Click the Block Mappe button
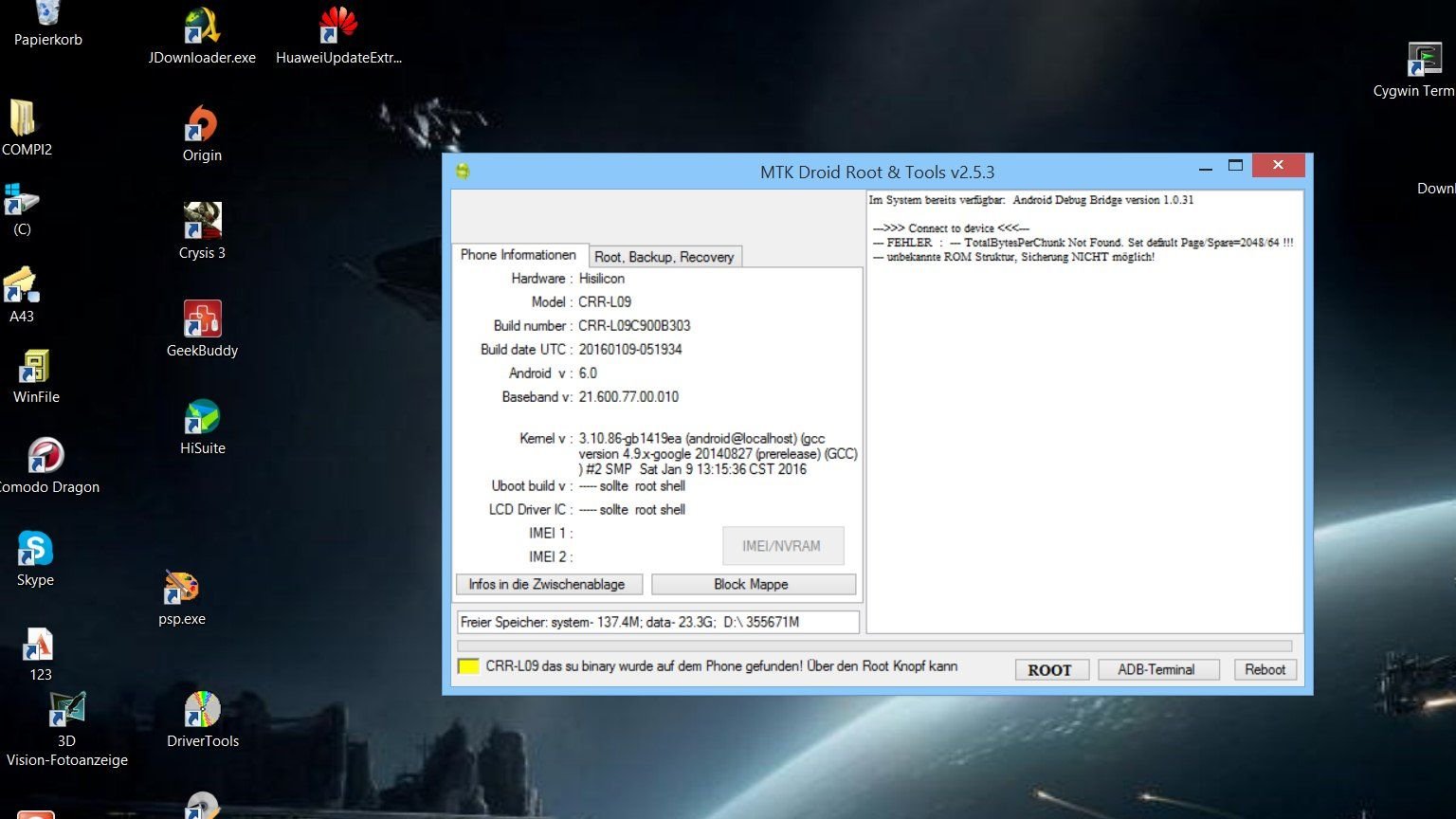 (753, 584)
